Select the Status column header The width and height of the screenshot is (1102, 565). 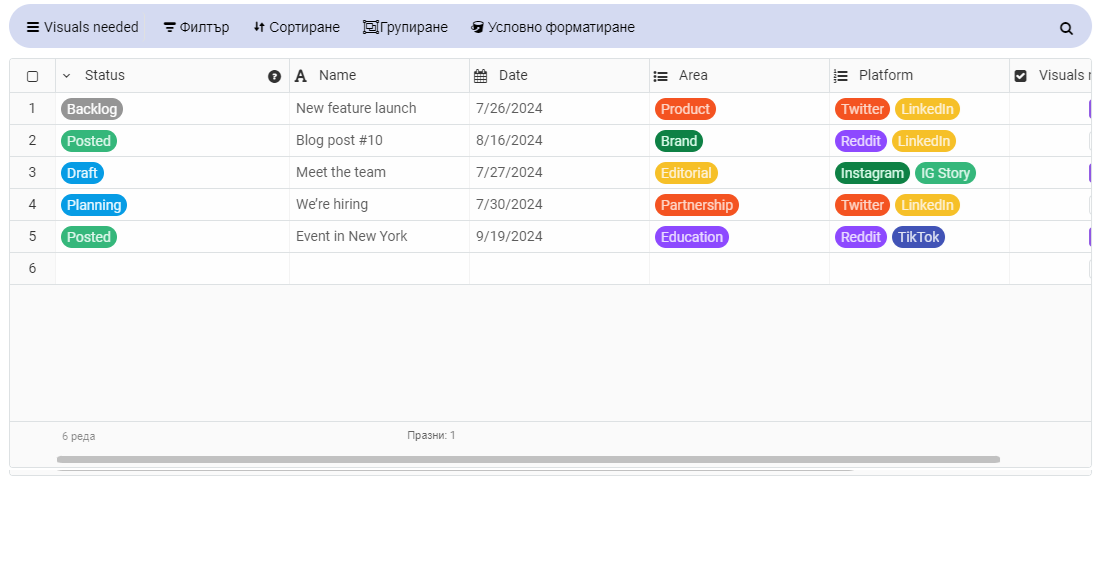[172, 76]
